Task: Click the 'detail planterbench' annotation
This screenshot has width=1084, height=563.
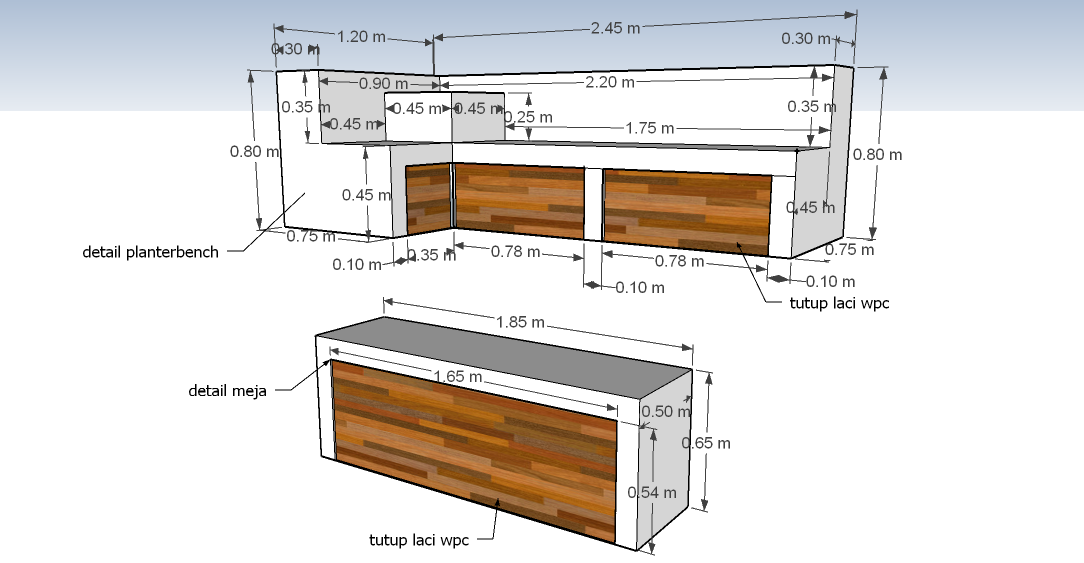Action: [x=150, y=252]
